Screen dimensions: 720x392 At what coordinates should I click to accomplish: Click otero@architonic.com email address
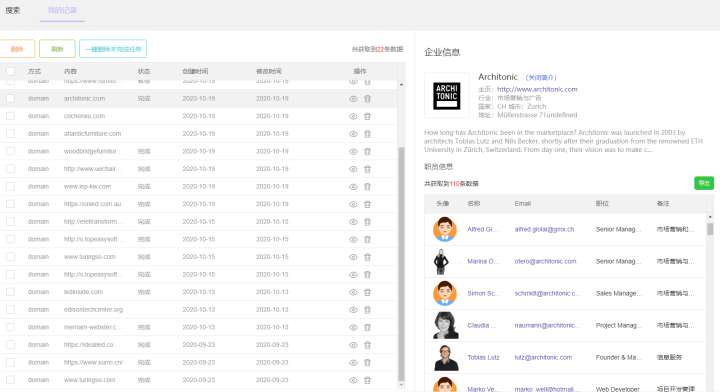click(x=545, y=261)
